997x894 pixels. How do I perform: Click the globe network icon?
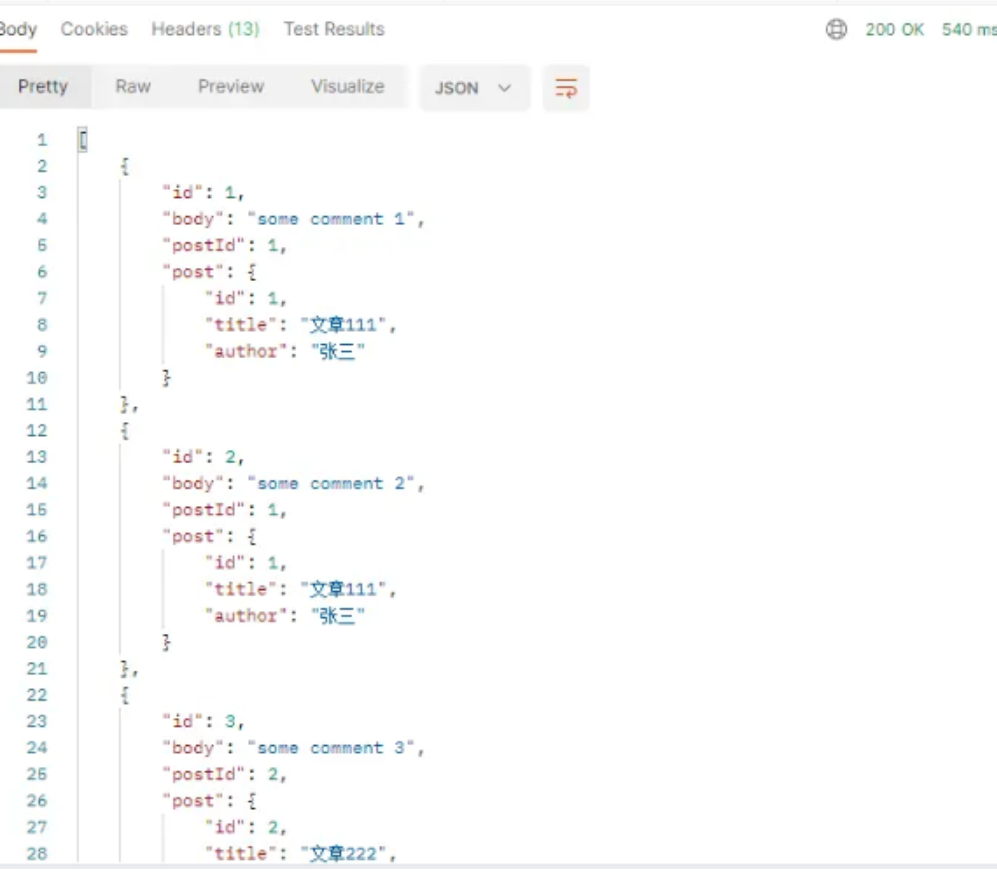pyautogui.click(x=836, y=29)
